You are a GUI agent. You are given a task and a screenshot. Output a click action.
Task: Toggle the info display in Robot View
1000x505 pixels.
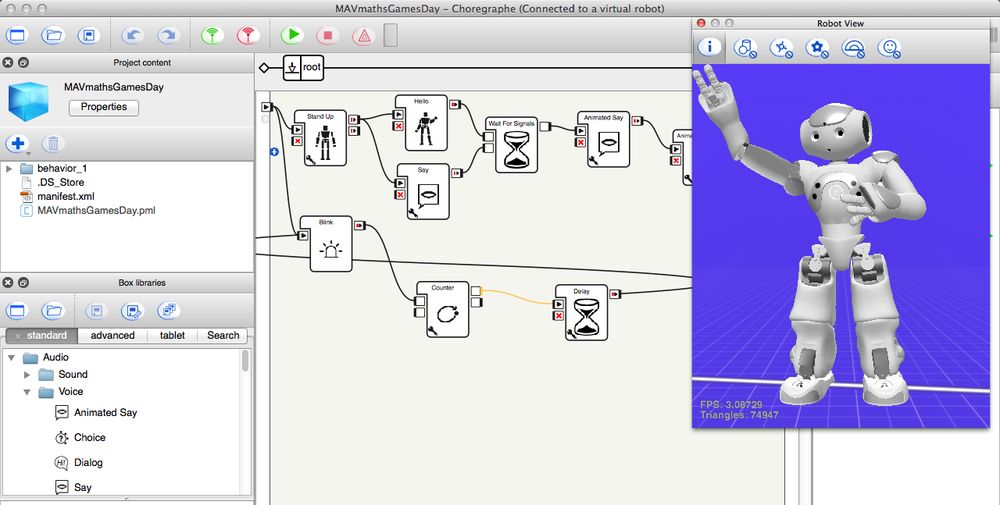(x=709, y=47)
